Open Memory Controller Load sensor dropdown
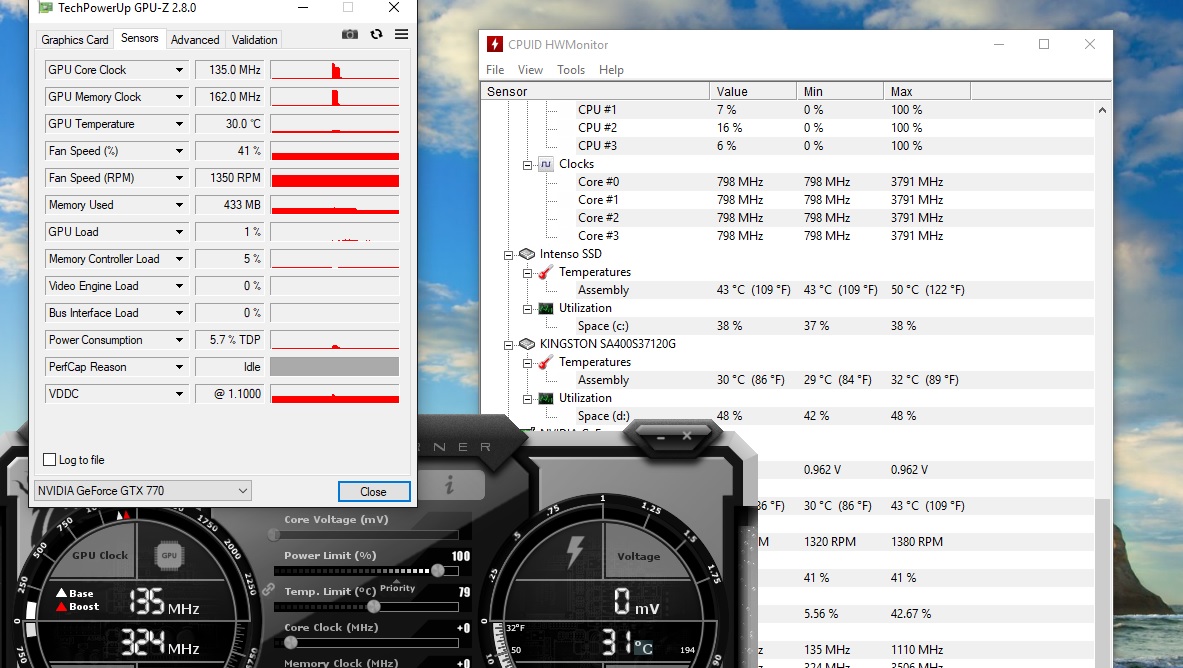1183x668 pixels. [x=180, y=259]
